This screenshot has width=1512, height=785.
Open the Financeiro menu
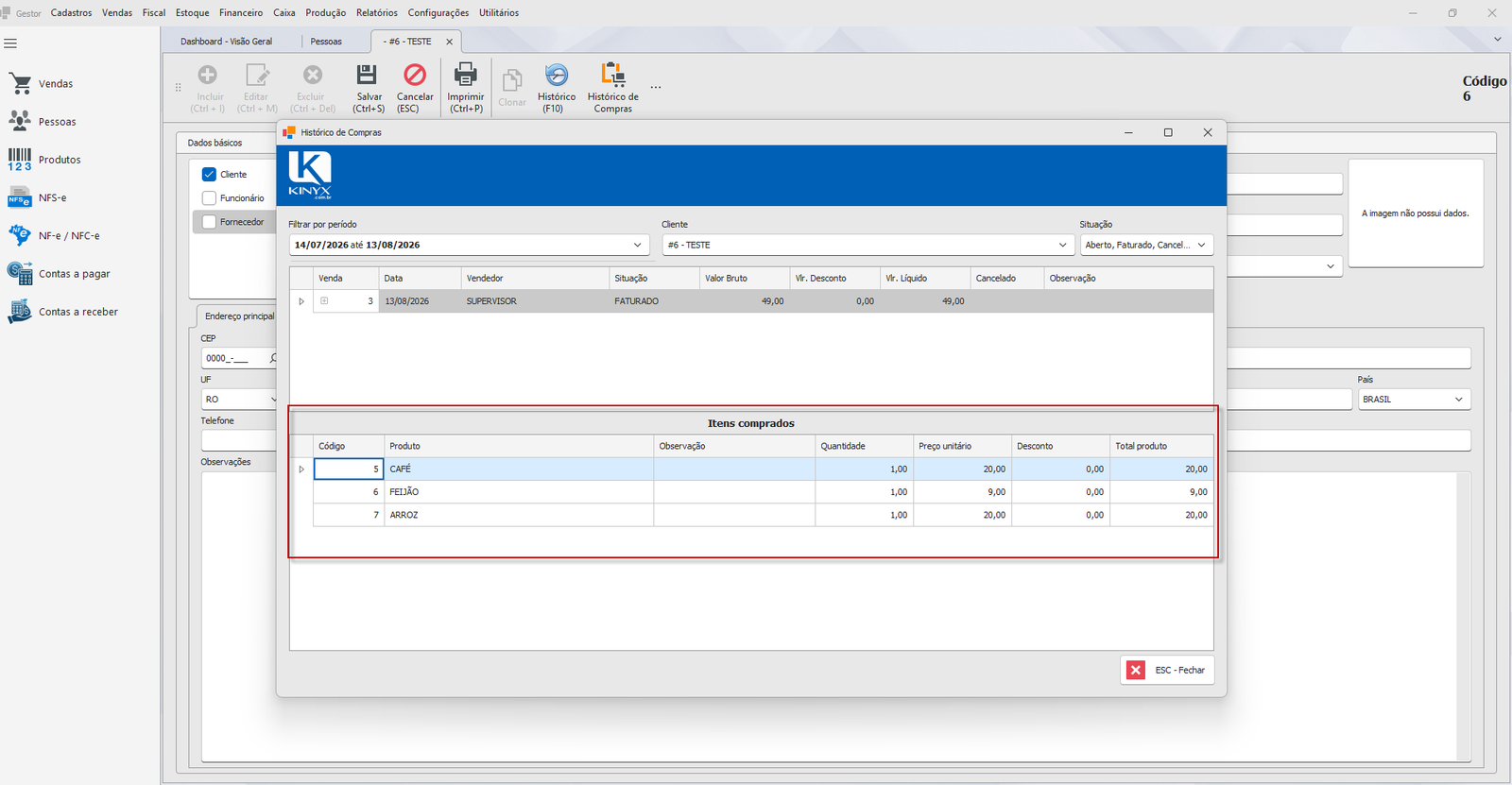[x=241, y=13]
